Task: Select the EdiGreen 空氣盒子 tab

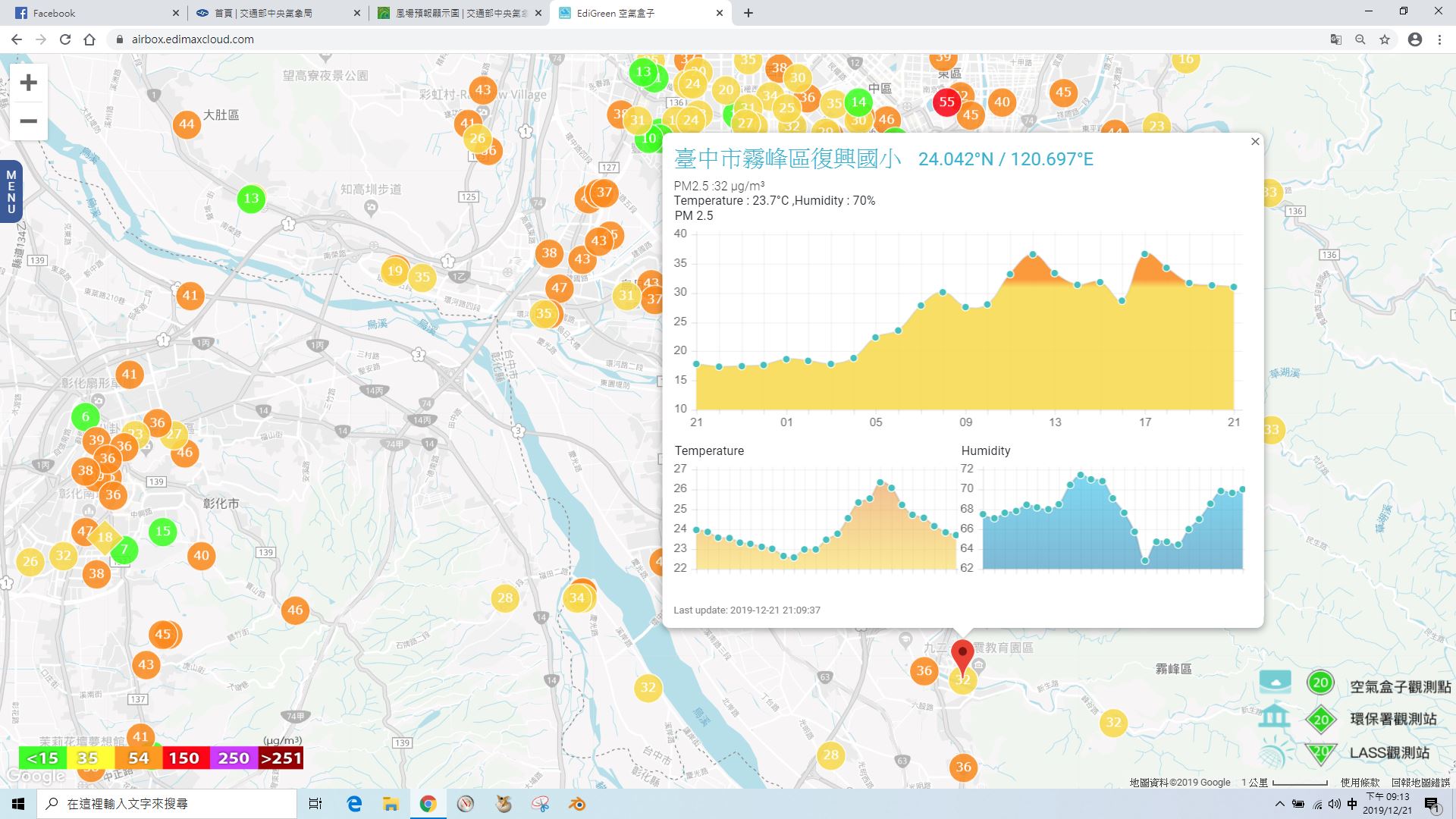Action: (642, 13)
